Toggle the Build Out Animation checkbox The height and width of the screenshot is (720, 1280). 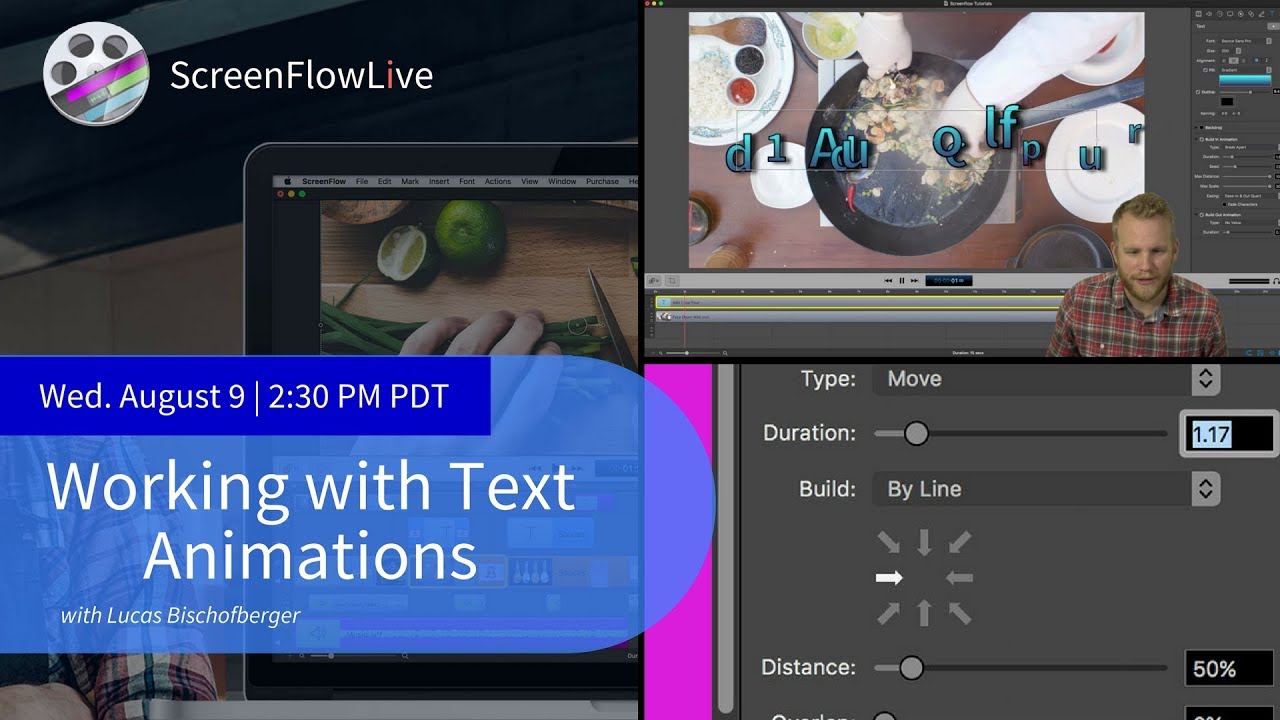[x=1201, y=215]
